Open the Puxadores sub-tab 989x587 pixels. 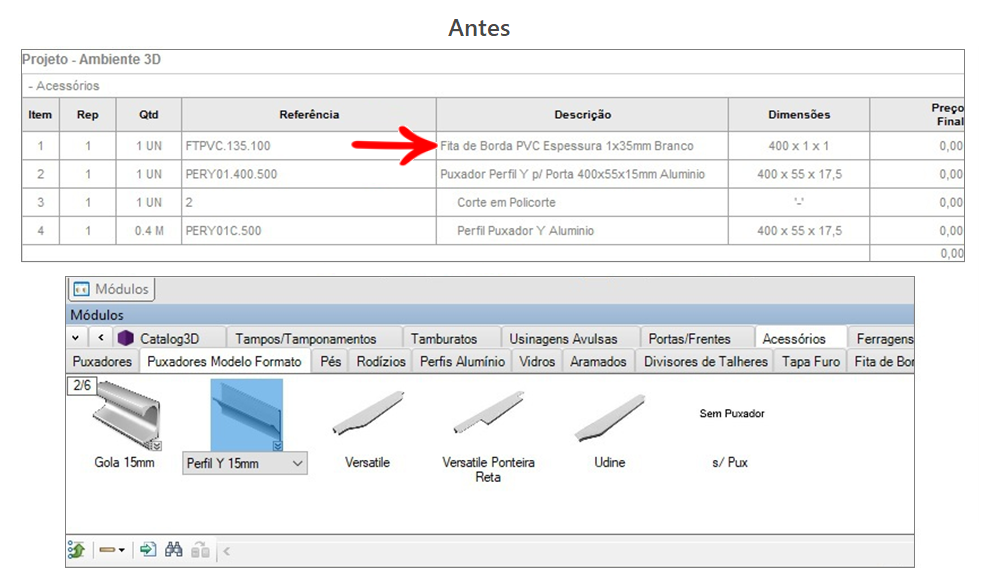(102, 362)
